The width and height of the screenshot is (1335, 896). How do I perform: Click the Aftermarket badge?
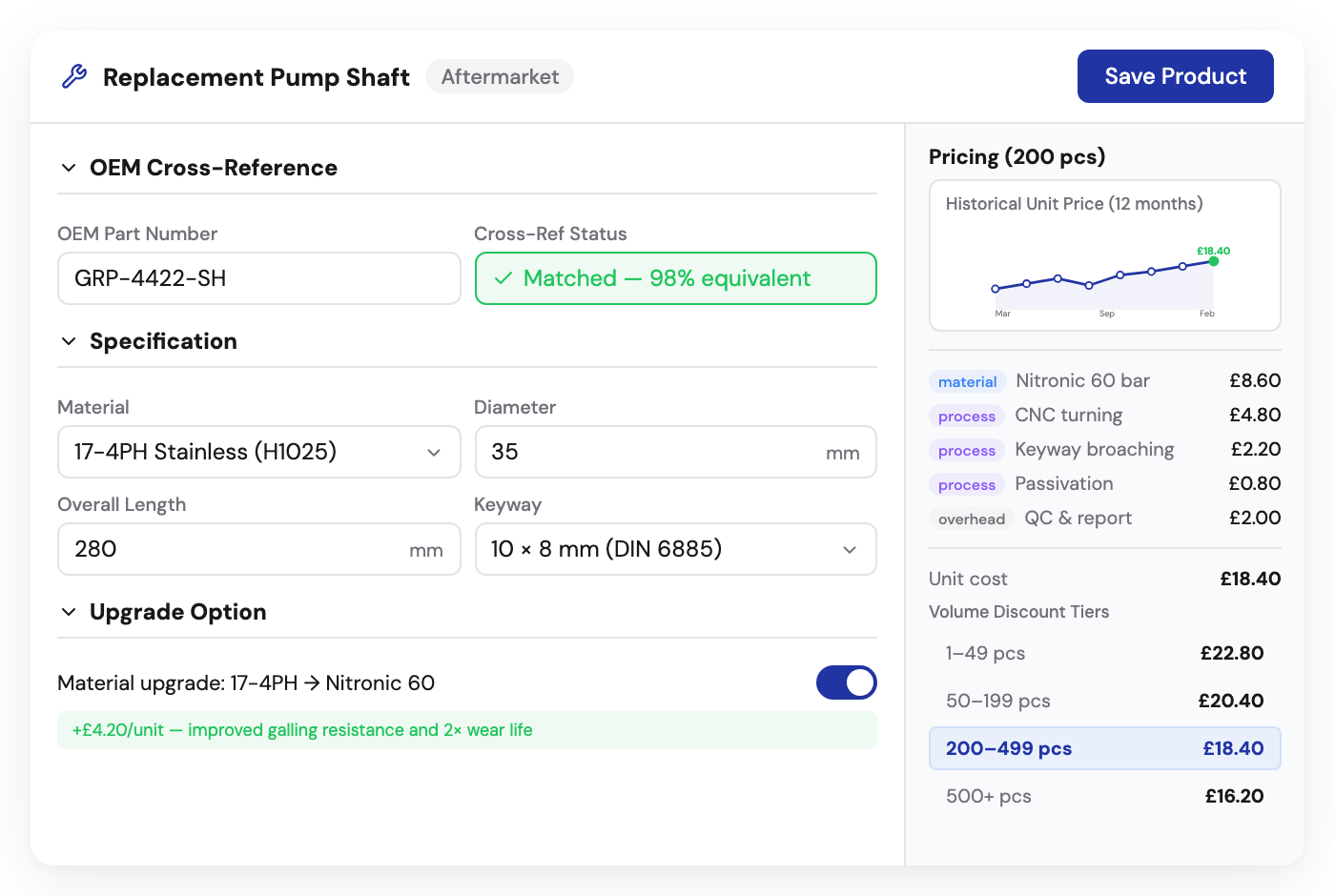tap(500, 76)
